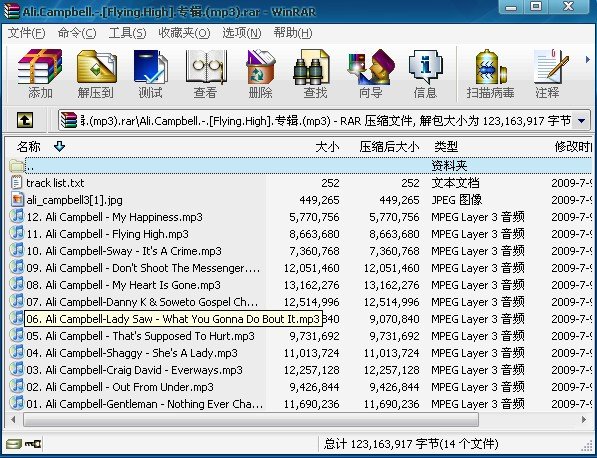Image resolution: width=597 pixels, height=458 pixels.
Task: Select '06. Ali Campbell-Lady Saw - What You Gonna Do'
Action: [173, 319]
